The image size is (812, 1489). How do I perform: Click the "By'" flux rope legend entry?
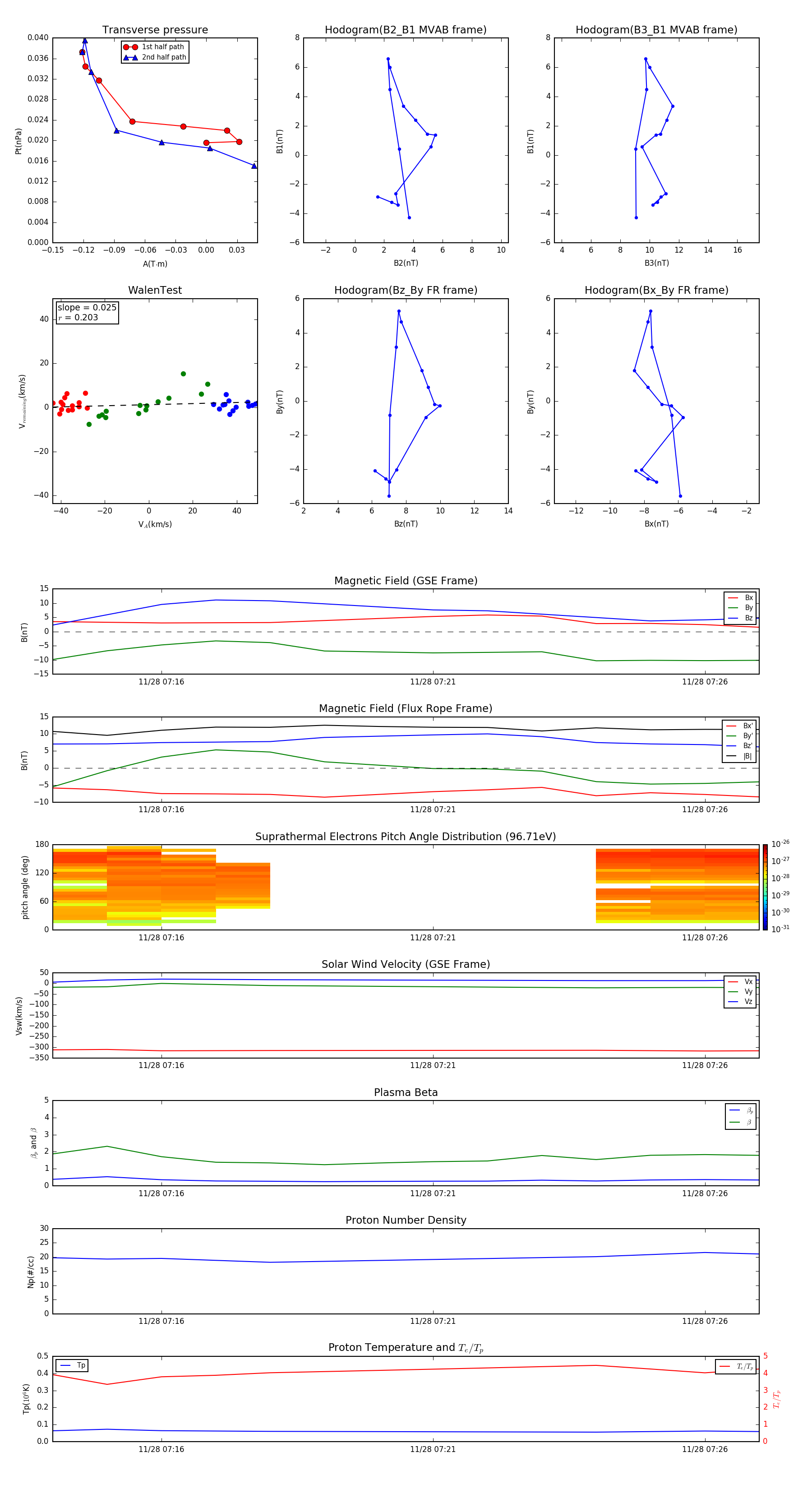point(739,736)
